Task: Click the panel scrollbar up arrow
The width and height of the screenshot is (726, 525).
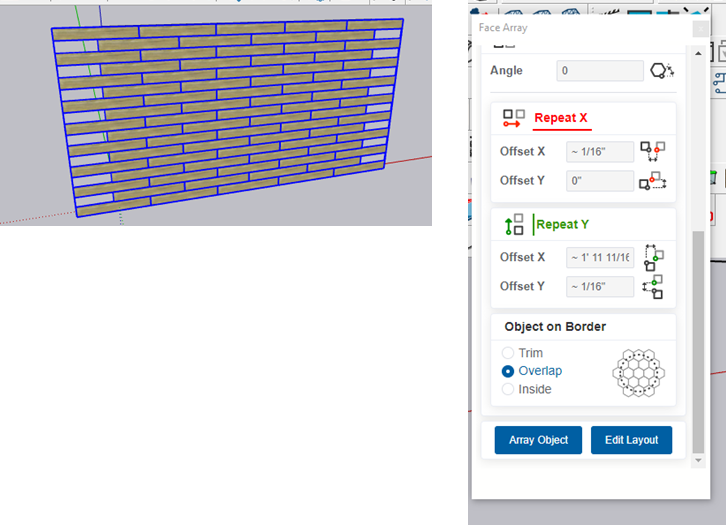Action: pyautogui.click(x=698, y=54)
